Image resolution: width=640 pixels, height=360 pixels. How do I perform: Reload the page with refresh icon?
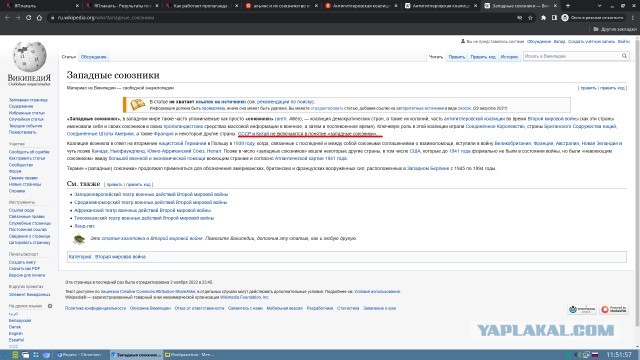(29, 18)
